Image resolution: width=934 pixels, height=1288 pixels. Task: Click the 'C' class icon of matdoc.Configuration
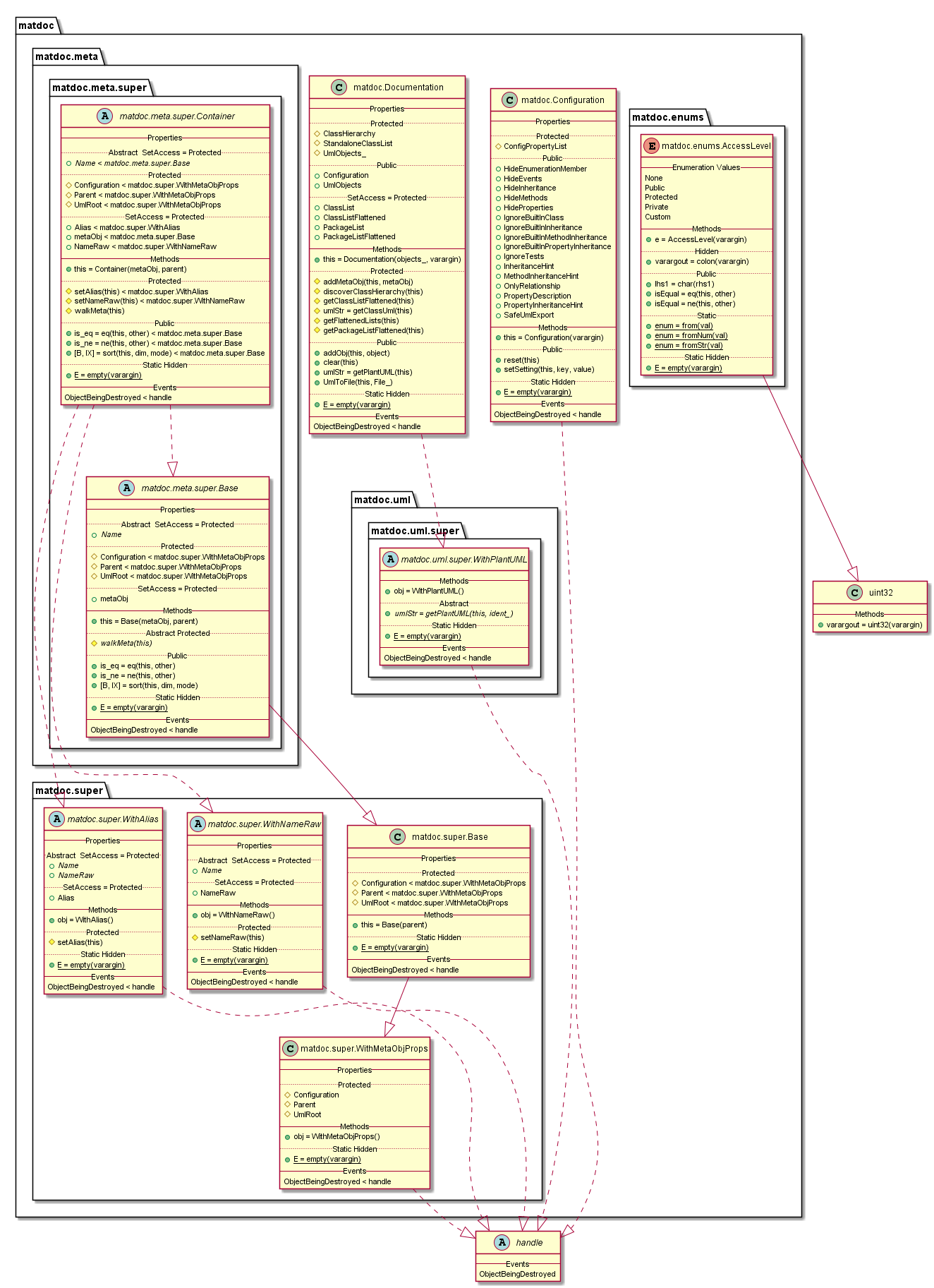point(509,100)
